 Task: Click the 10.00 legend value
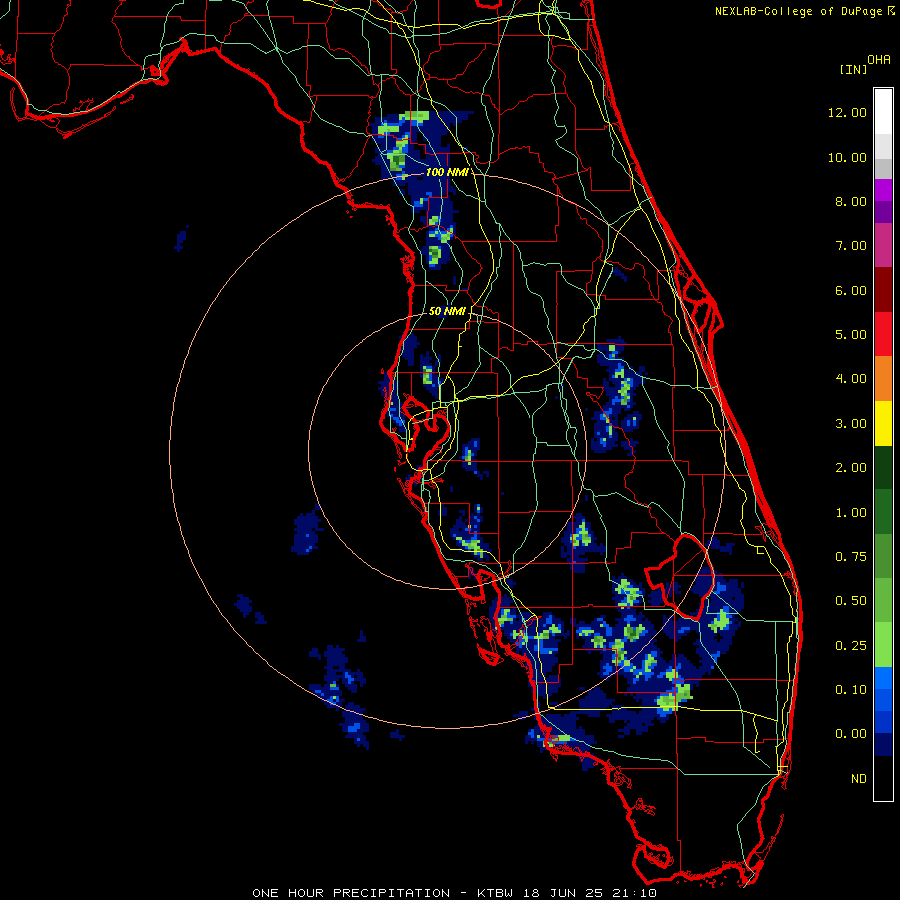click(x=847, y=157)
